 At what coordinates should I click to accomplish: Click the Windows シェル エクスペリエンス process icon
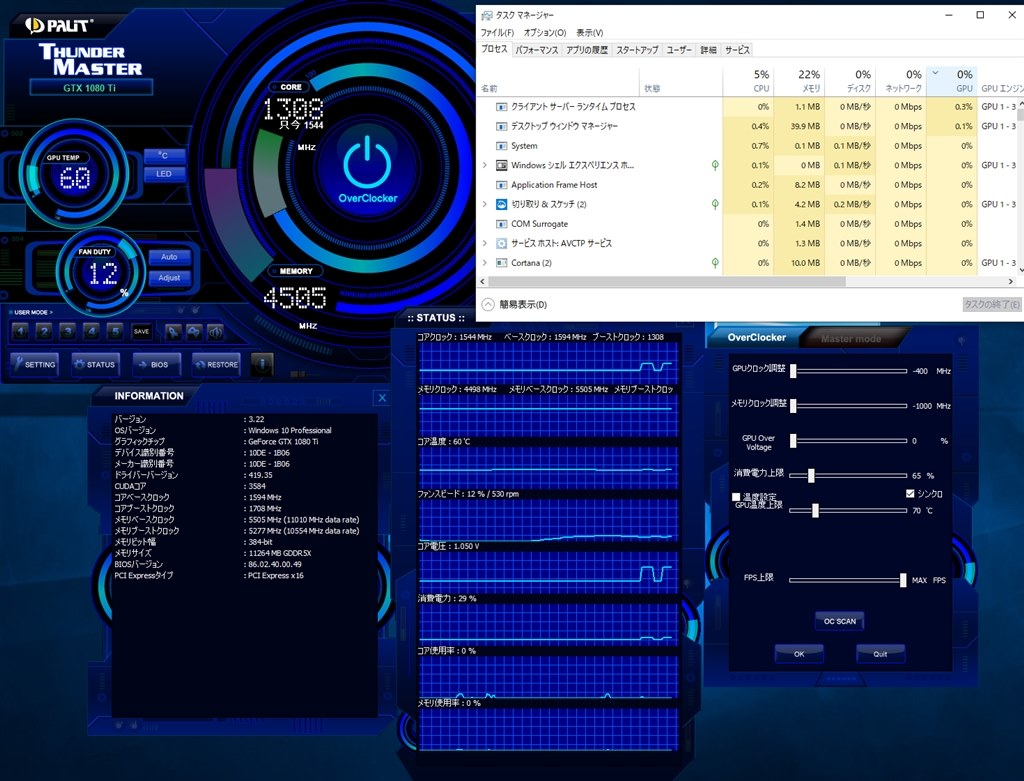(x=502, y=165)
